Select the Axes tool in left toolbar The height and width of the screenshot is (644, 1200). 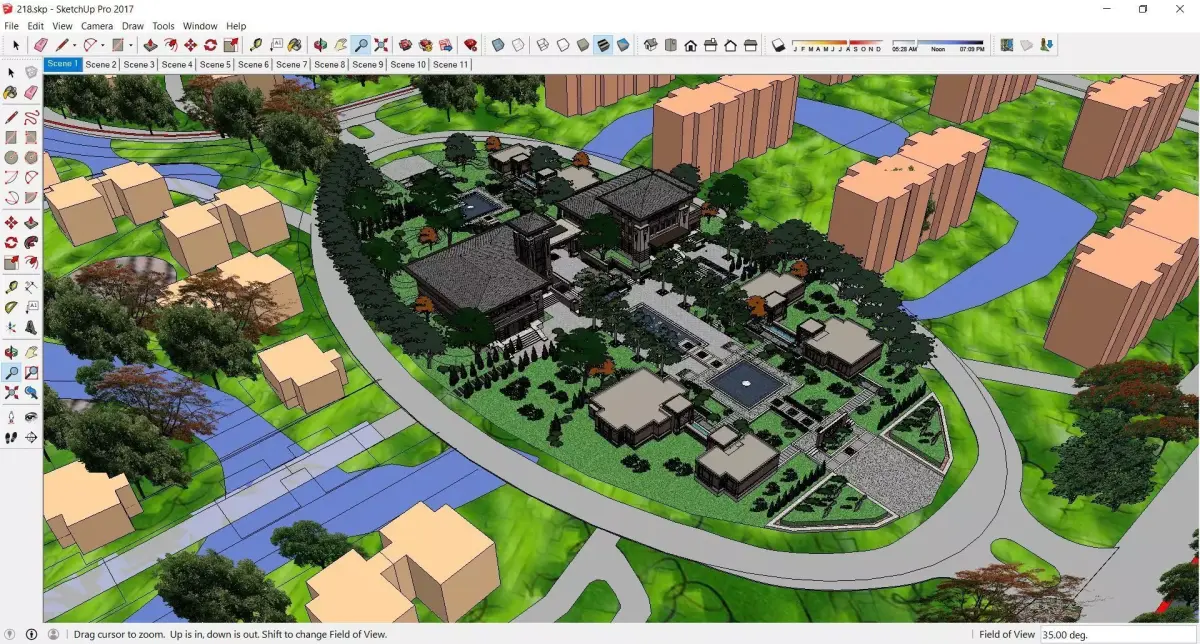[11, 326]
